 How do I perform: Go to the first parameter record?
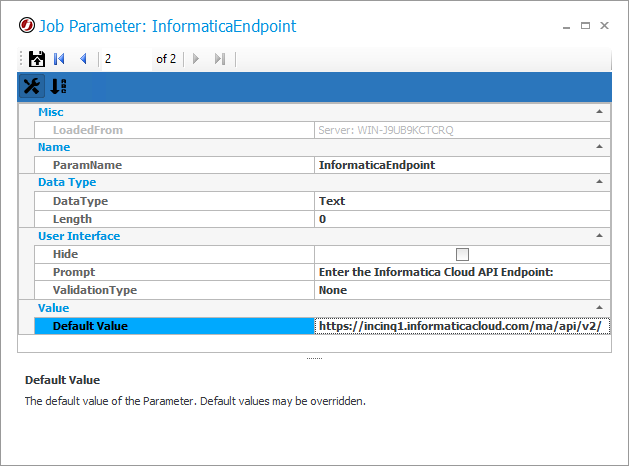pyautogui.click(x=60, y=59)
